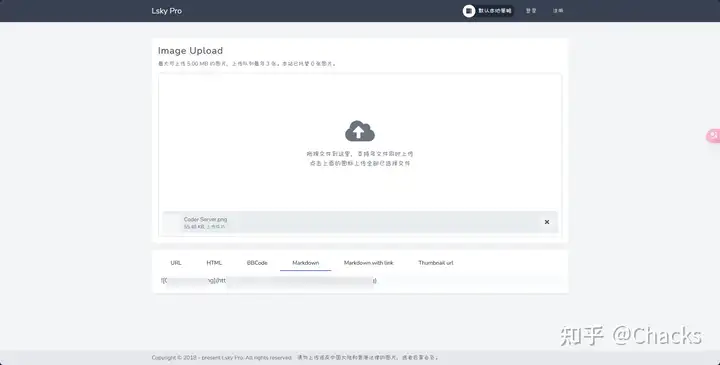720x365 pixels.
Task: Click the generated Markdown link text field
Action: coord(360,281)
